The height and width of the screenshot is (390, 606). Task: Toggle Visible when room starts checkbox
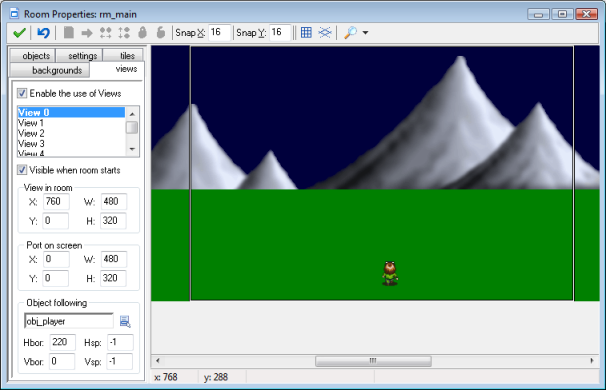point(22,170)
